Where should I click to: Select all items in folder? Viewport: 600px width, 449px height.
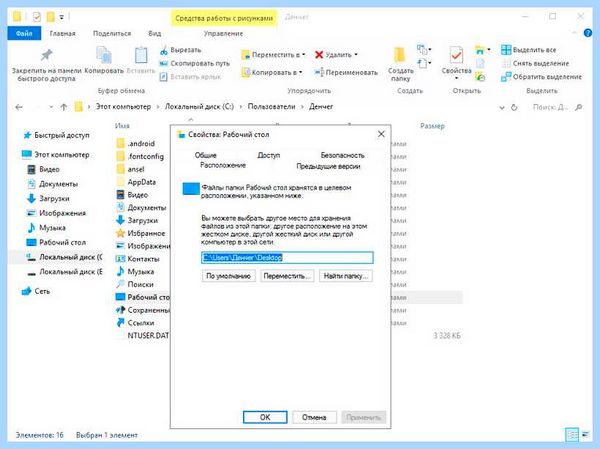528,50
